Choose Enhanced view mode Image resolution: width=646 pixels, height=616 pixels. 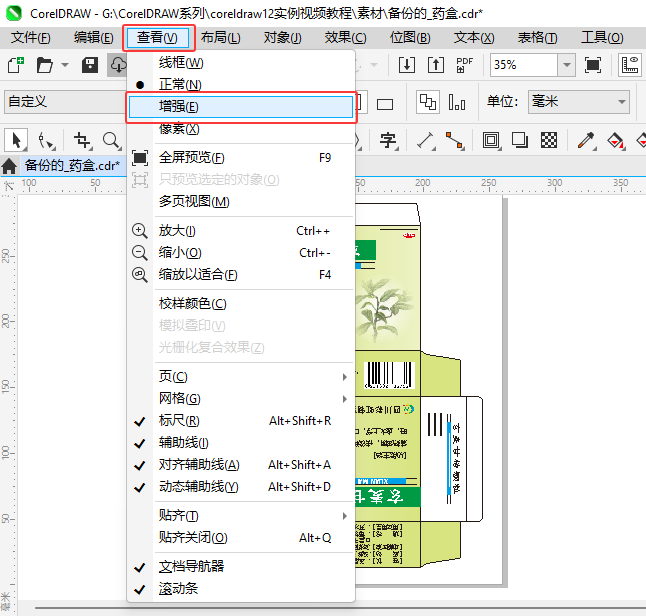click(x=241, y=107)
